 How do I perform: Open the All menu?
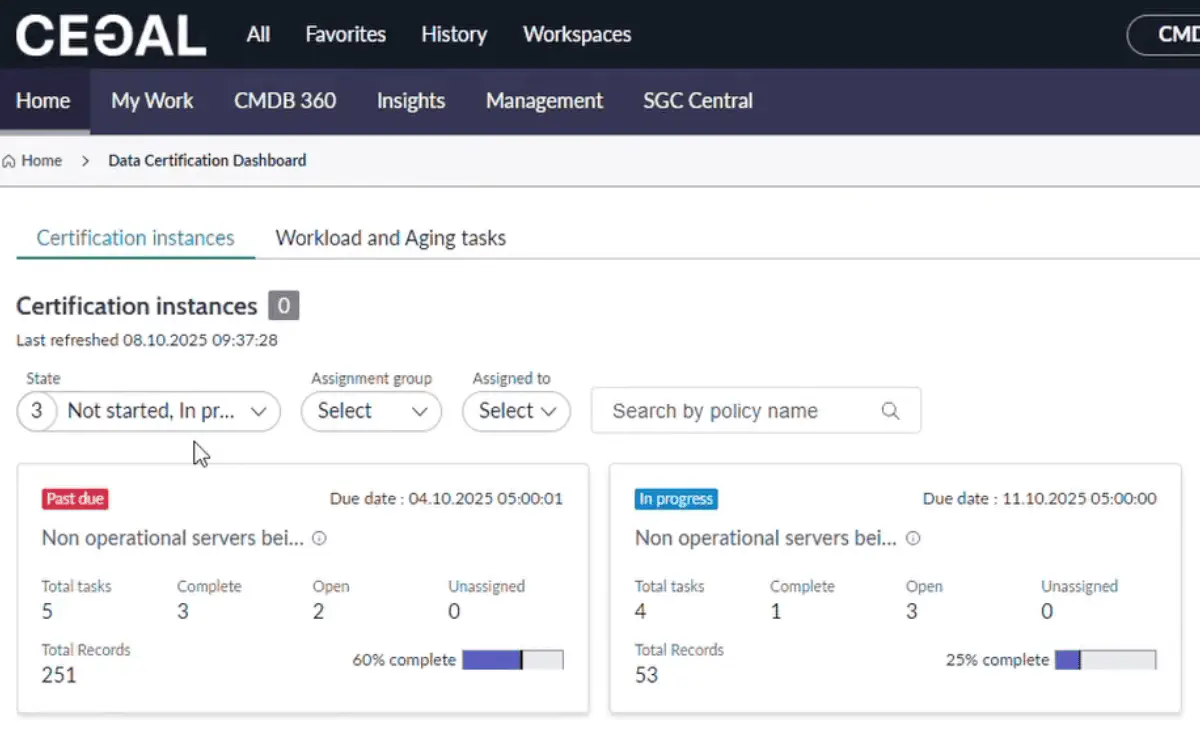point(258,34)
